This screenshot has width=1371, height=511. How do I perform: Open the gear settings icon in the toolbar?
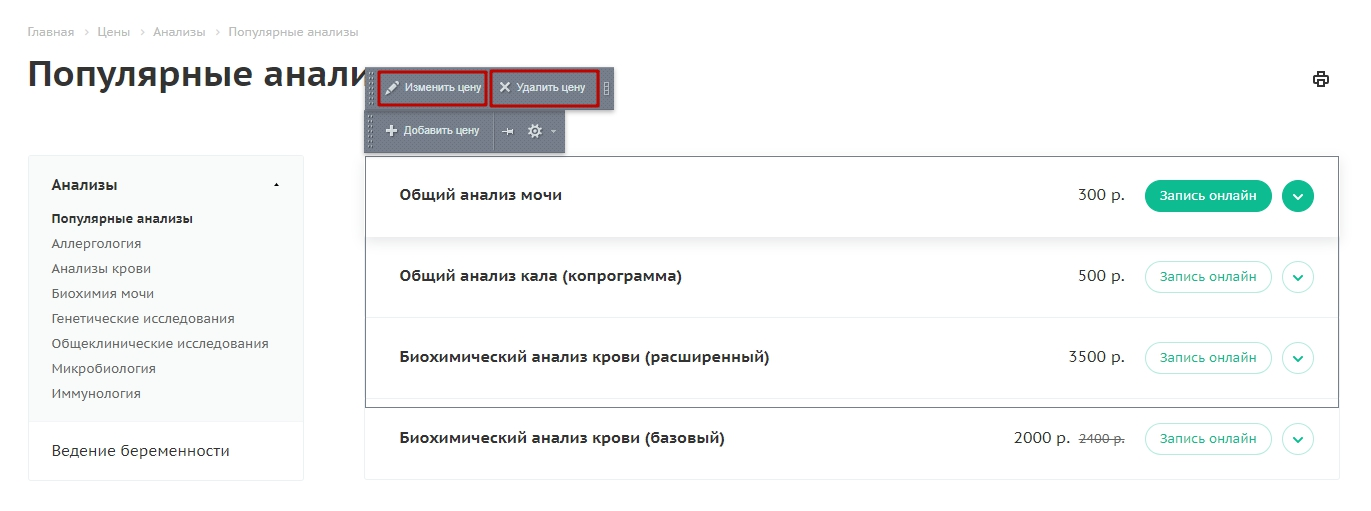point(535,131)
